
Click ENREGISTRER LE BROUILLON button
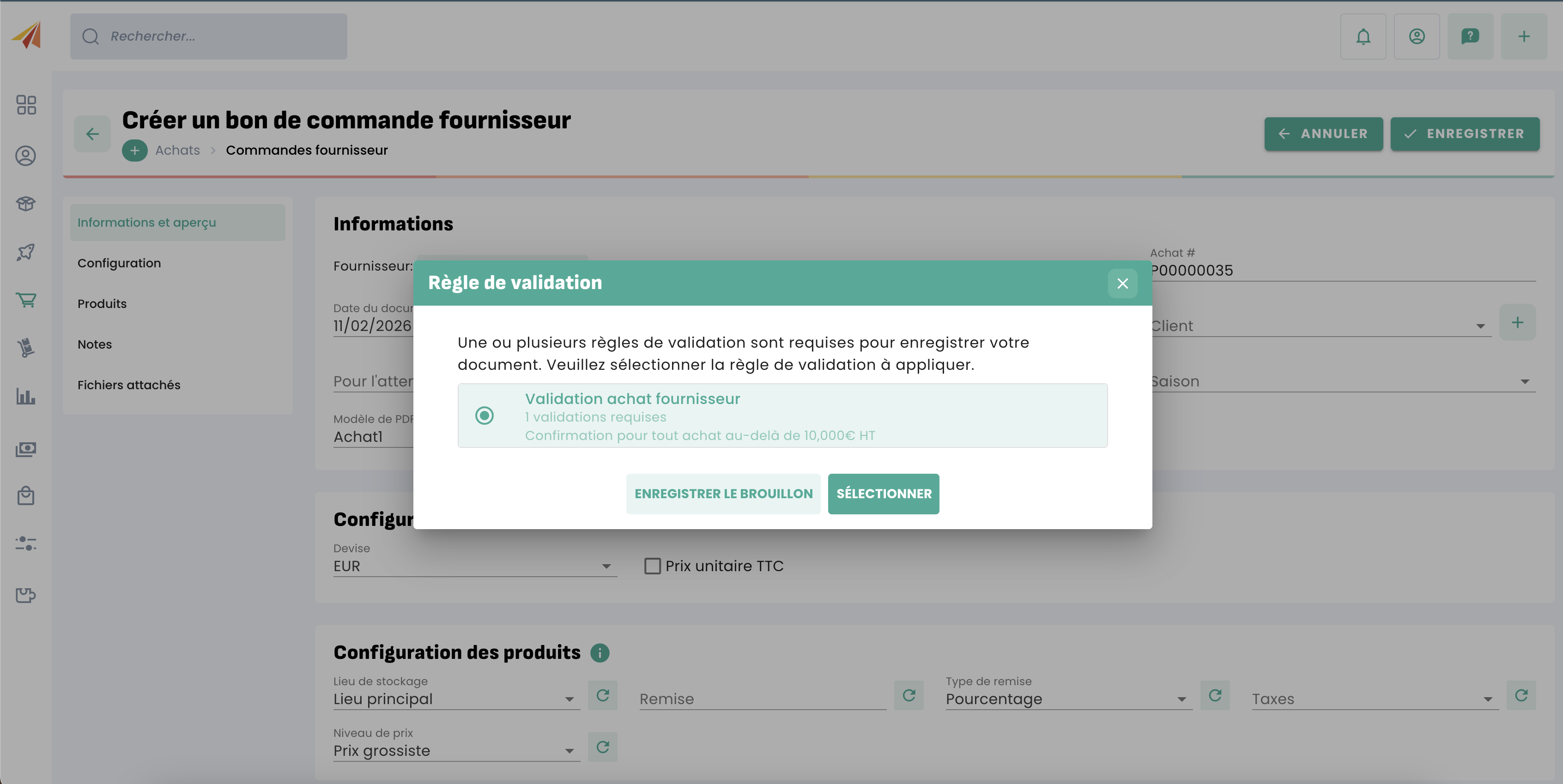723,494
